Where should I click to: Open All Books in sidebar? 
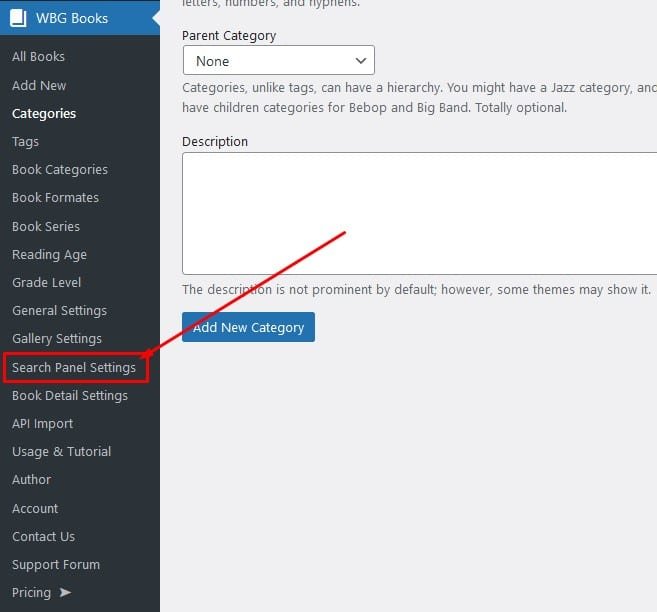pos(38,57)
